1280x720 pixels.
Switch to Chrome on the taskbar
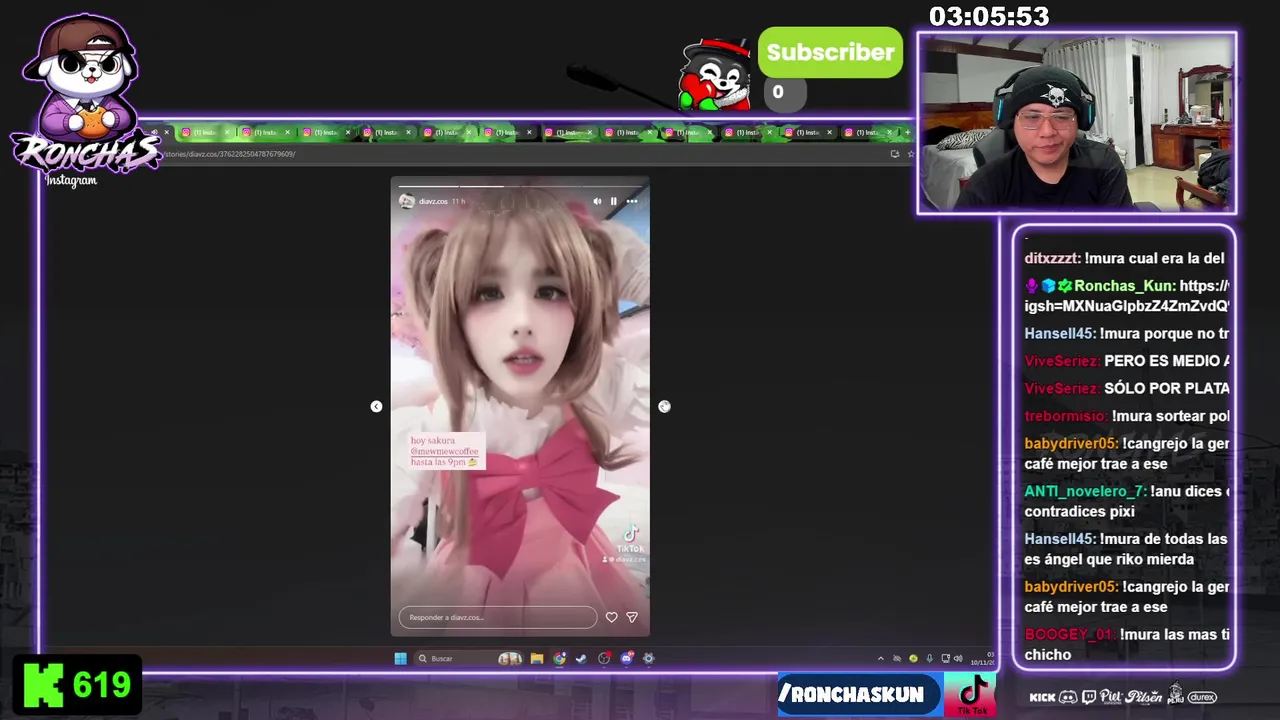click(559, 658)
